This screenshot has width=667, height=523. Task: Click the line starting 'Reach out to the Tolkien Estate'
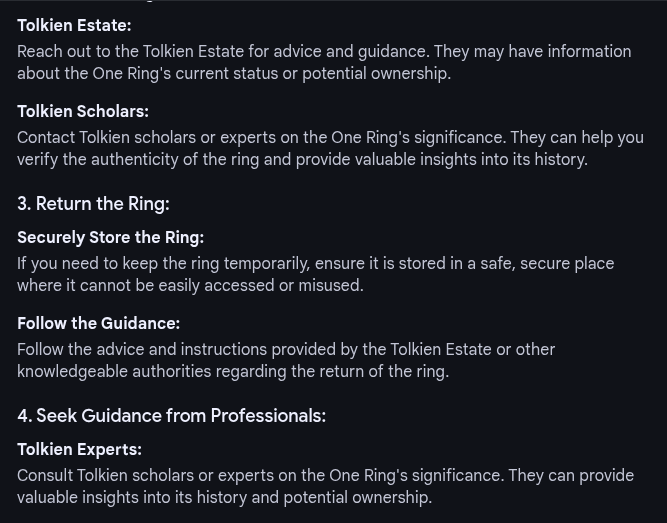[324, 51]
